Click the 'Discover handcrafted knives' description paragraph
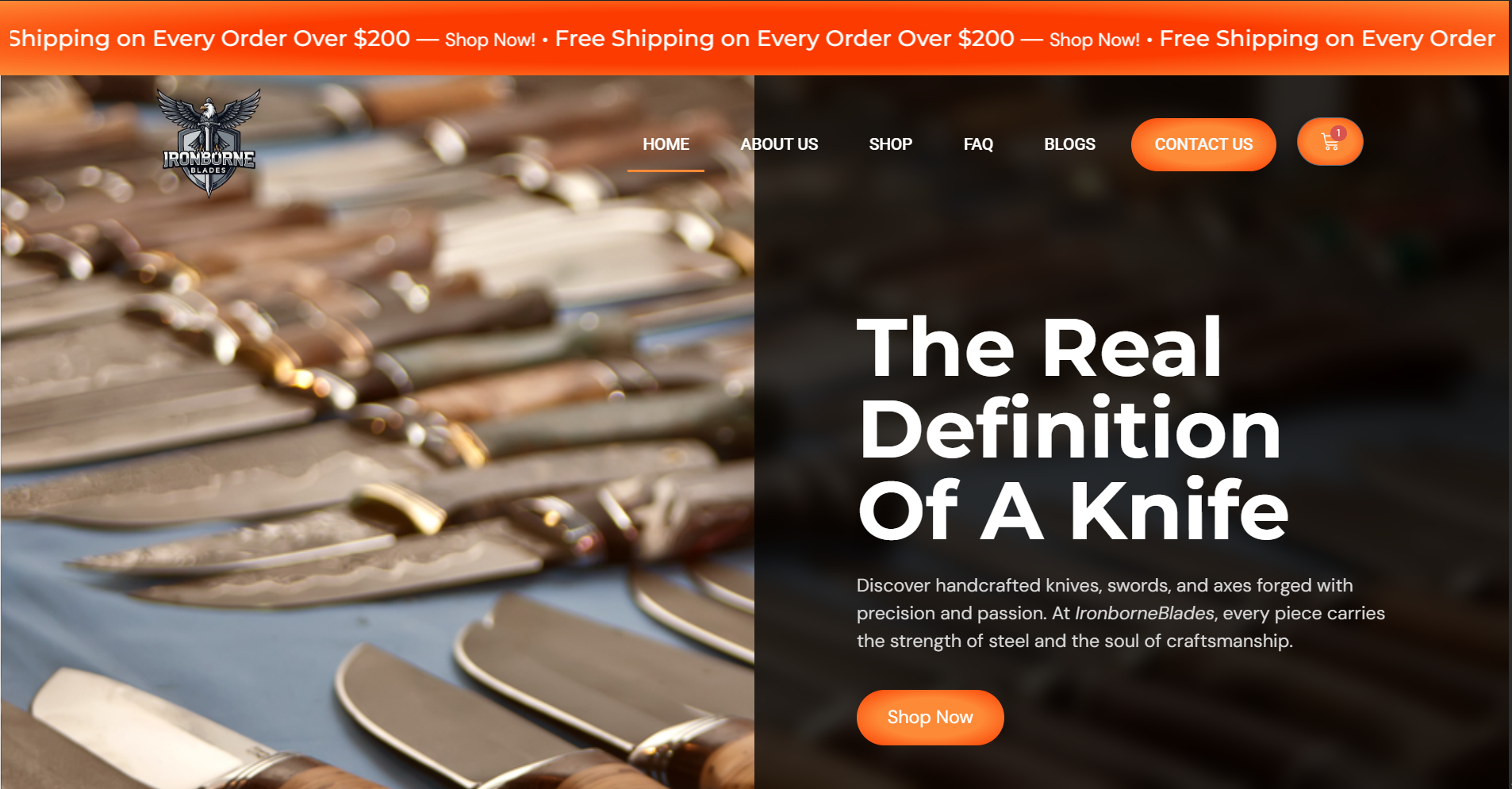 pyautogui.click(x=1121, y=613)
